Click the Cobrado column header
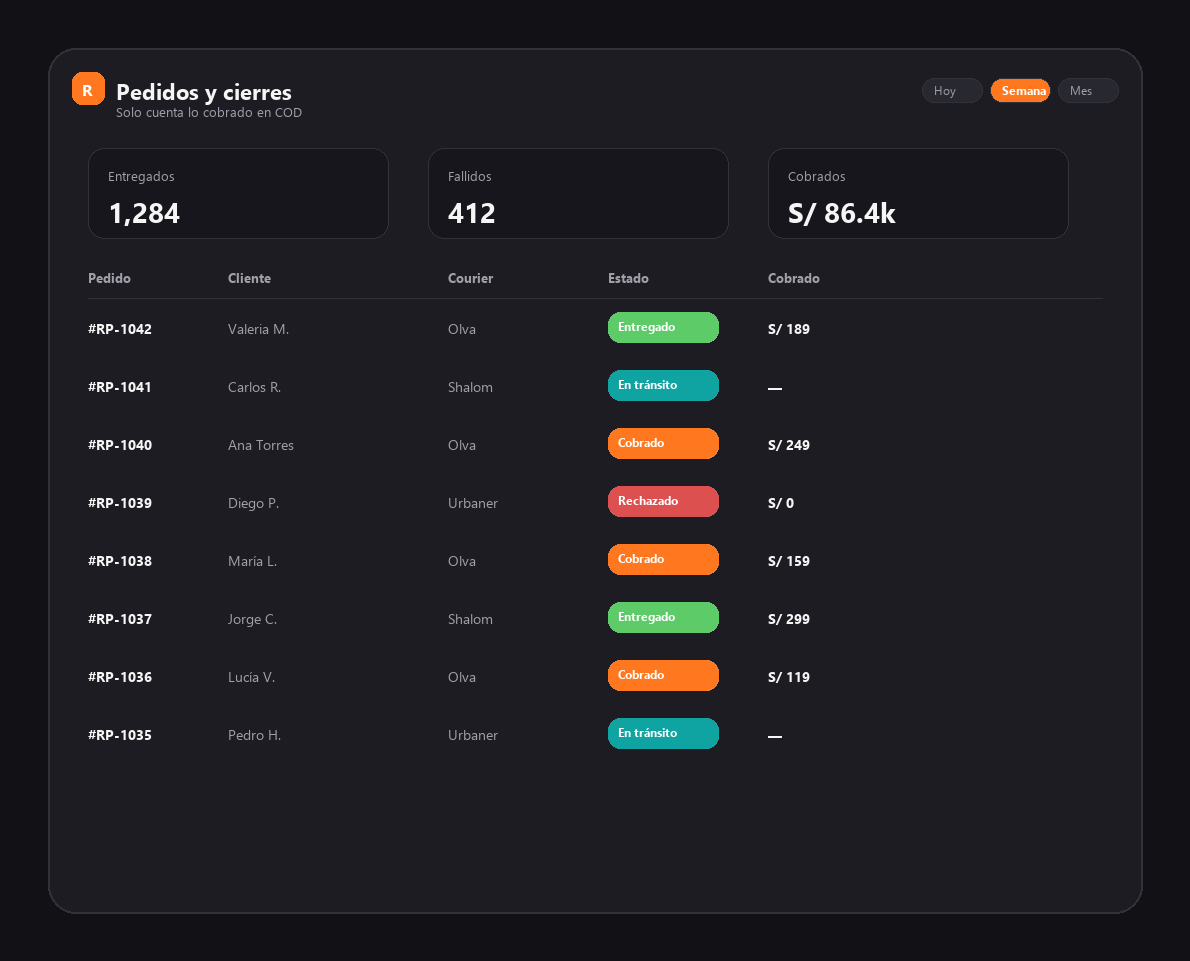This screenshot has height=961, width=1190. pyautogui.click(x=793, y=279)
